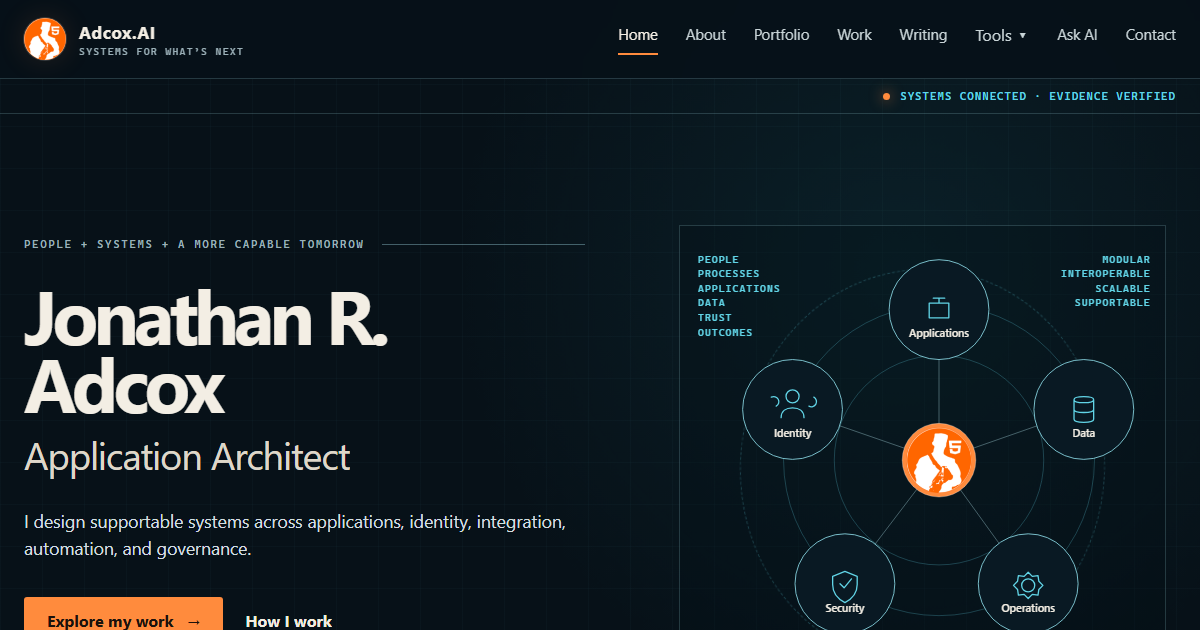Viewport: 1200px width, 630px height.
Task: Select the Applications node icon
Action: tap(939, 309)
